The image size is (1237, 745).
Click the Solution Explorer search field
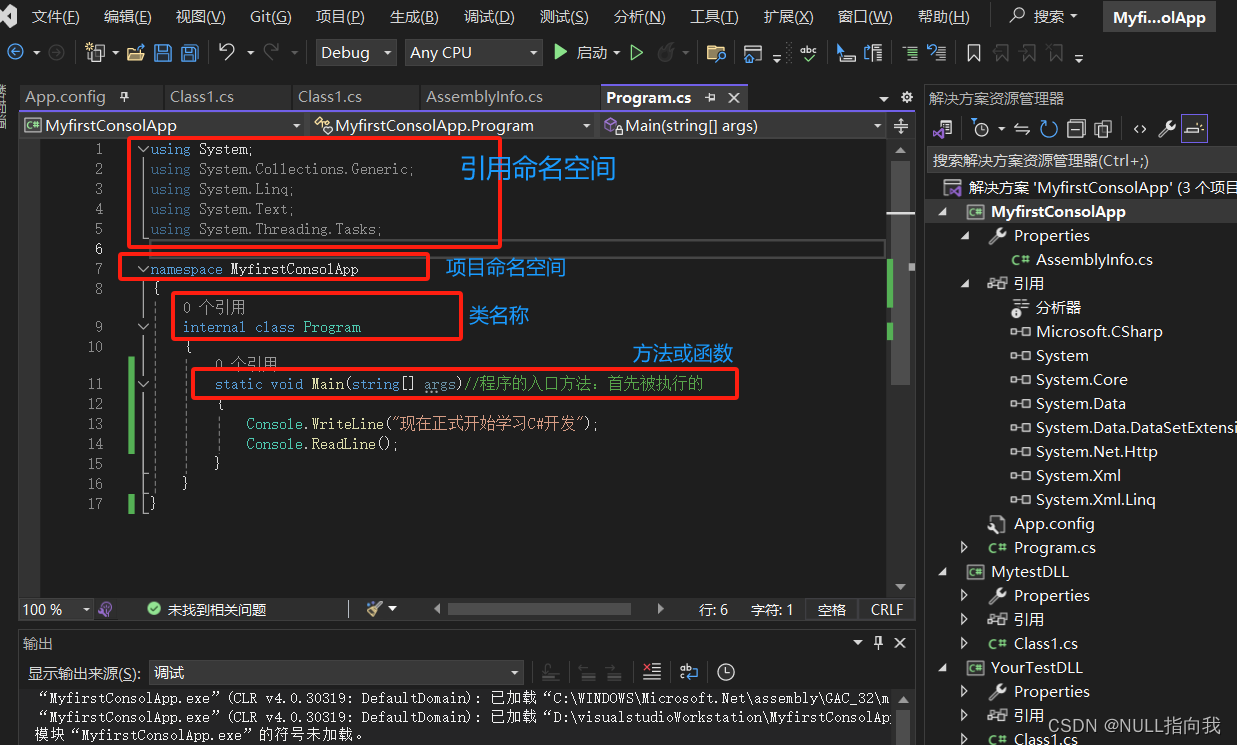(x=1081, y=160)
